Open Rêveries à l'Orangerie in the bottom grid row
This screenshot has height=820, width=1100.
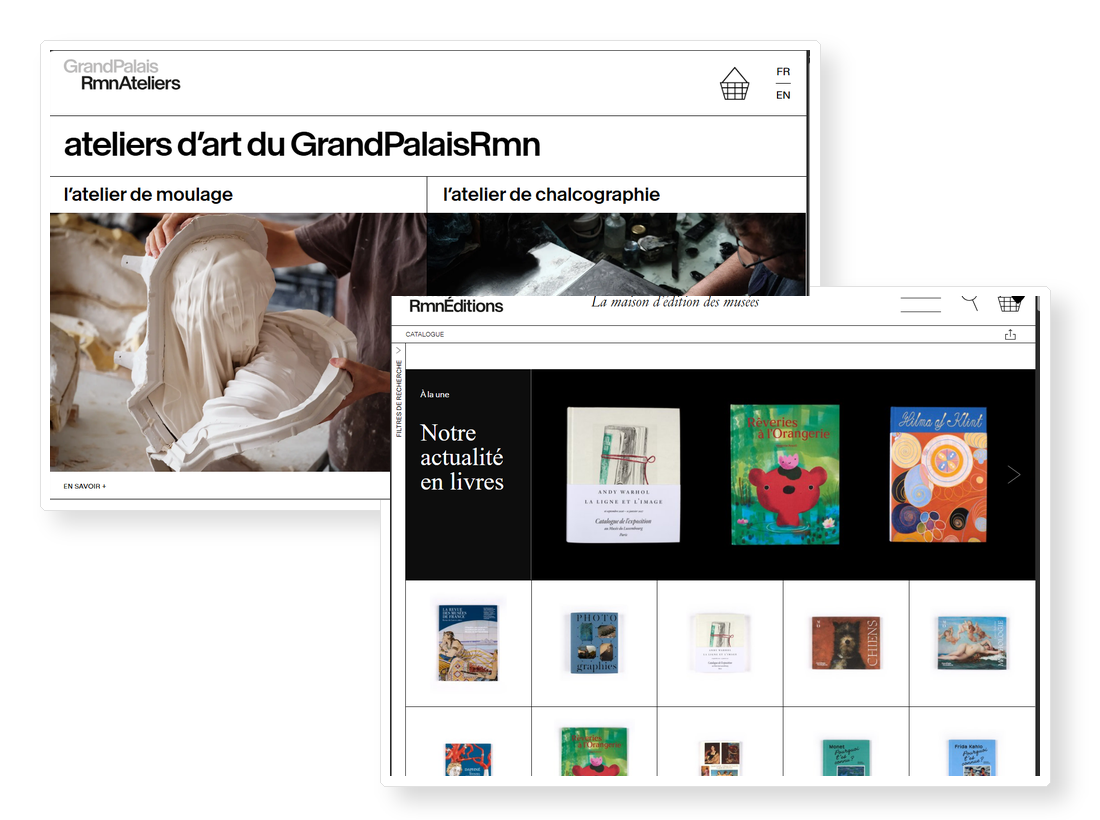(x=594, y=751)
